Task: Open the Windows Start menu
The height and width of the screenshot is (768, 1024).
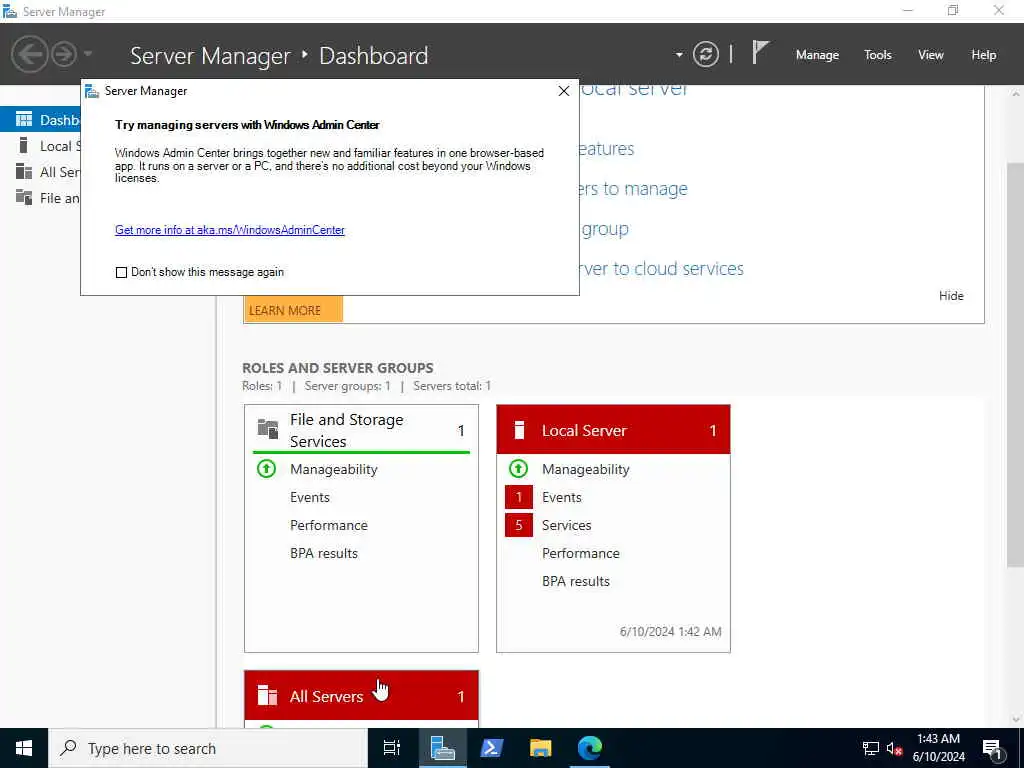Action: tap(24, 748)
